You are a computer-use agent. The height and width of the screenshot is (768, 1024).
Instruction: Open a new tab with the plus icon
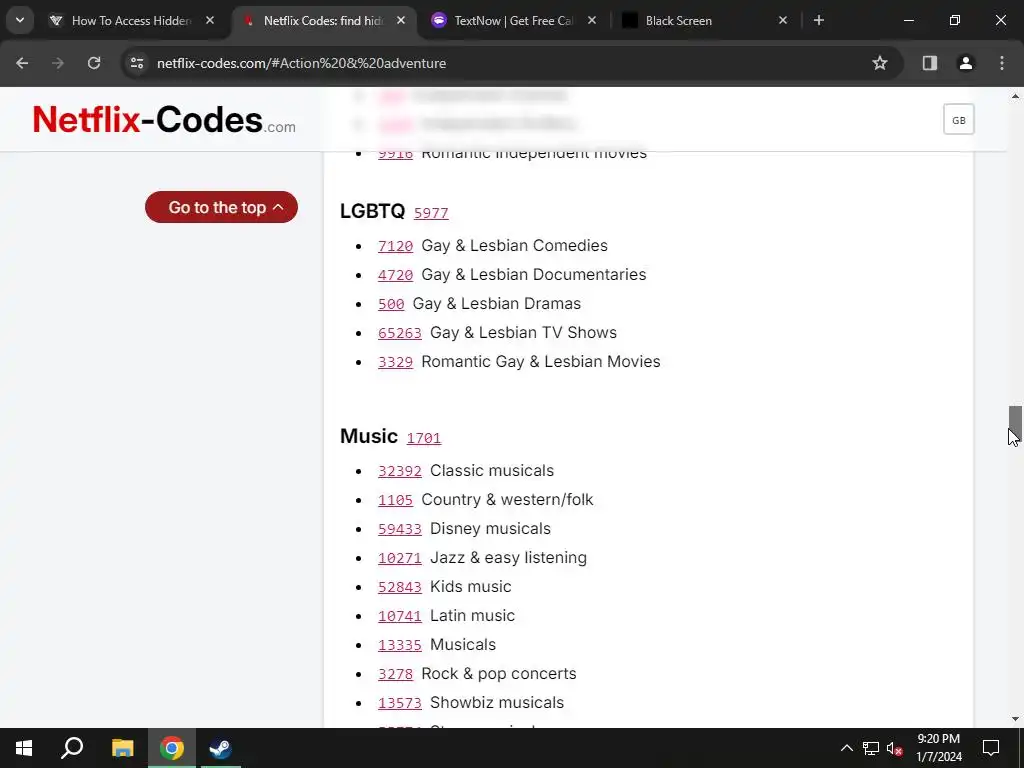[x=819, y=20]
